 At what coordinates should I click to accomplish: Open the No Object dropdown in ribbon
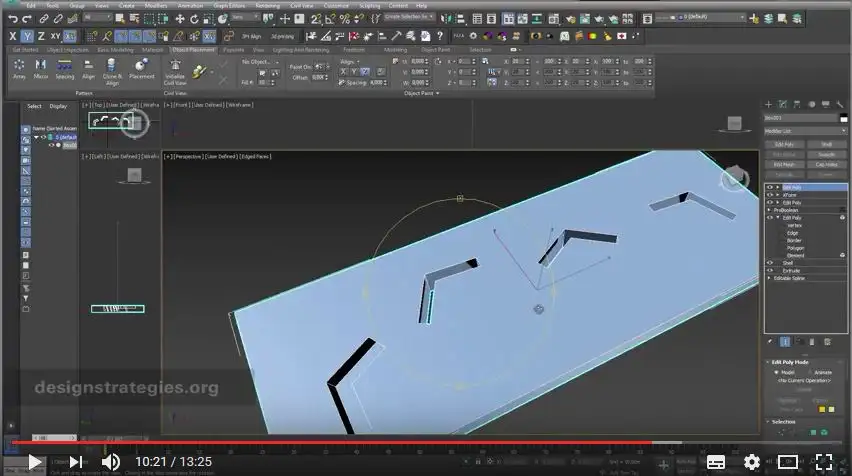[260, 62]
